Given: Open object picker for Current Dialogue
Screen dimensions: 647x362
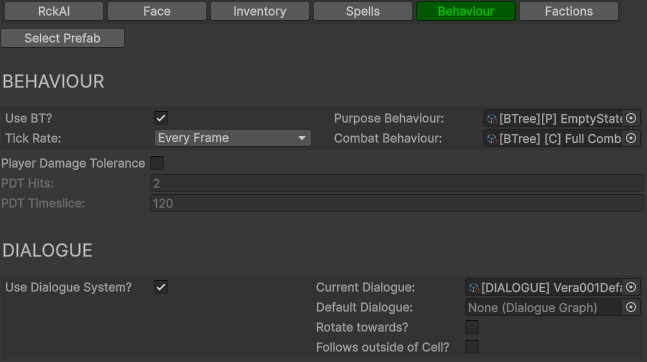Looking at the screenshot, I should 631,287.
